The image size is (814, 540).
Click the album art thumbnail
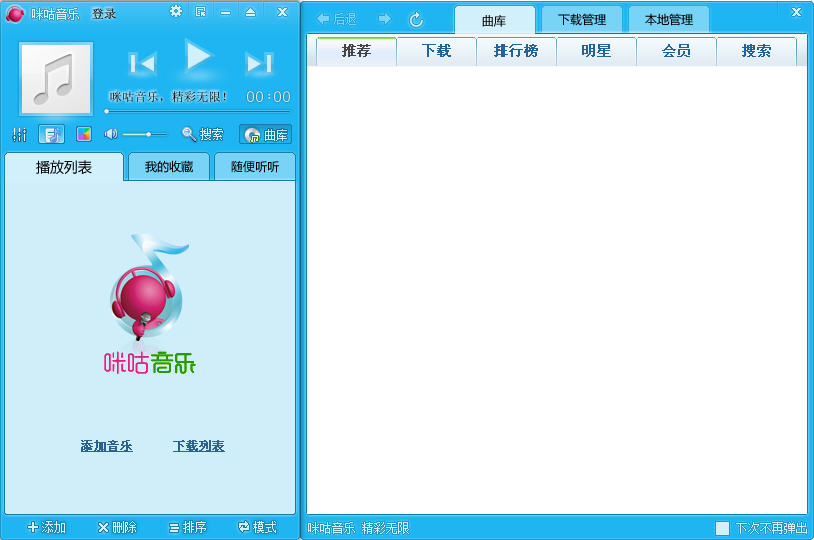(x=56, y=79)
